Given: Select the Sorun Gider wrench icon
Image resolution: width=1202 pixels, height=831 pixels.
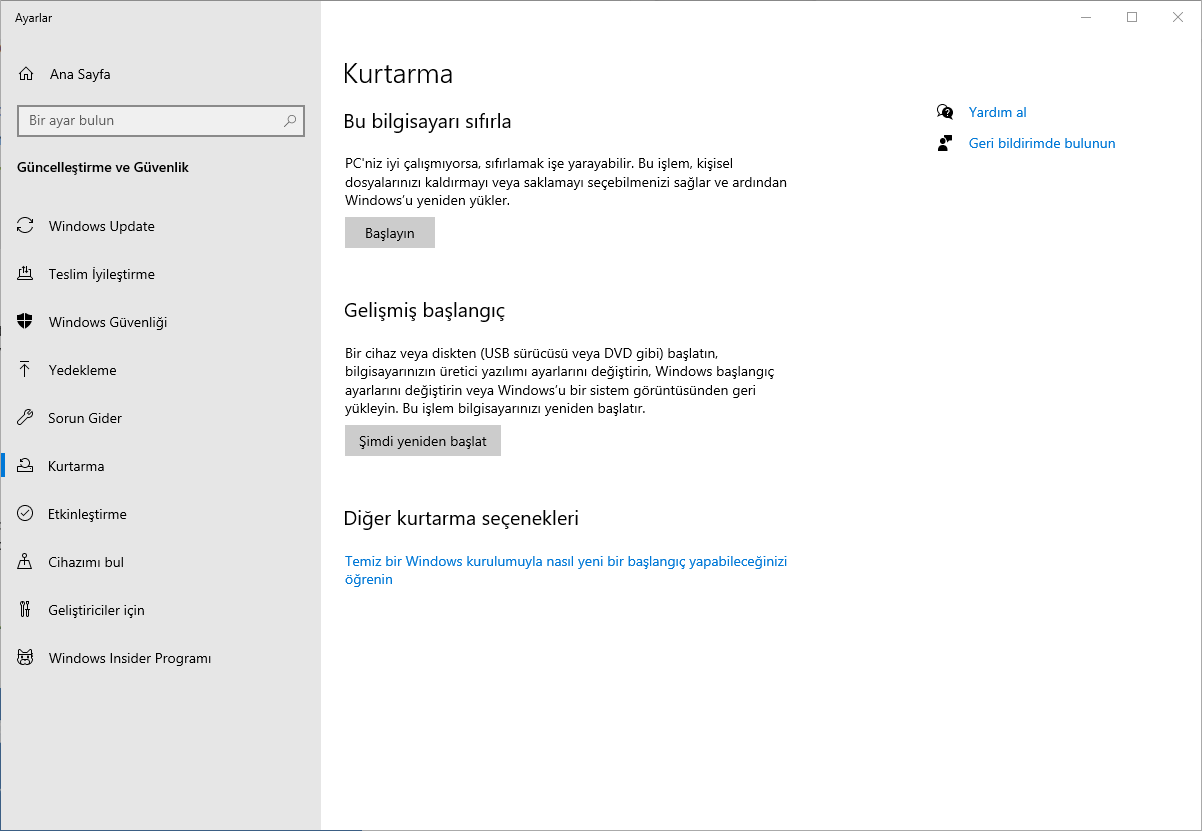Looking at the screenshot, I should click(x=26, y=418).
